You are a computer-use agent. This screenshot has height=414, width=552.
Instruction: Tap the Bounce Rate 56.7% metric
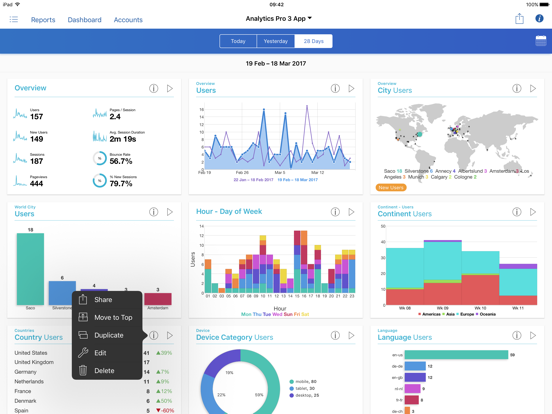click(113, 159)
